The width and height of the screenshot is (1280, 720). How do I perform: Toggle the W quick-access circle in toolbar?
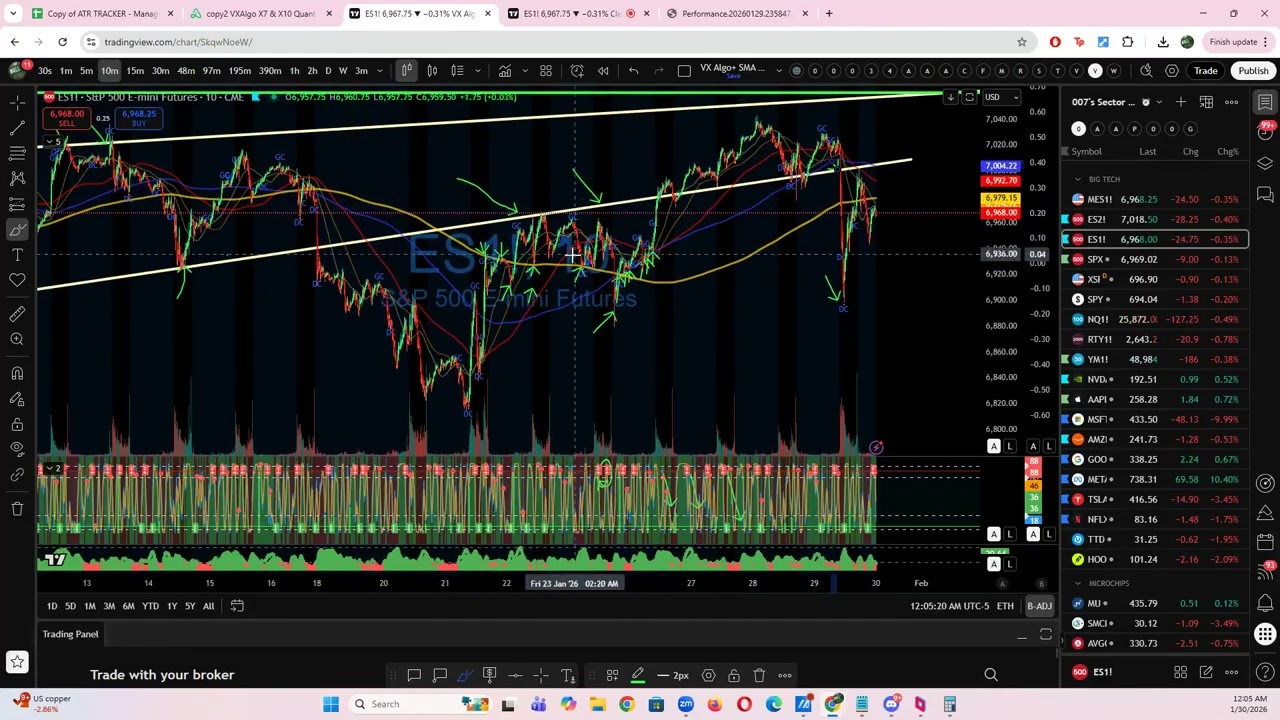[x=1114, y=71]
